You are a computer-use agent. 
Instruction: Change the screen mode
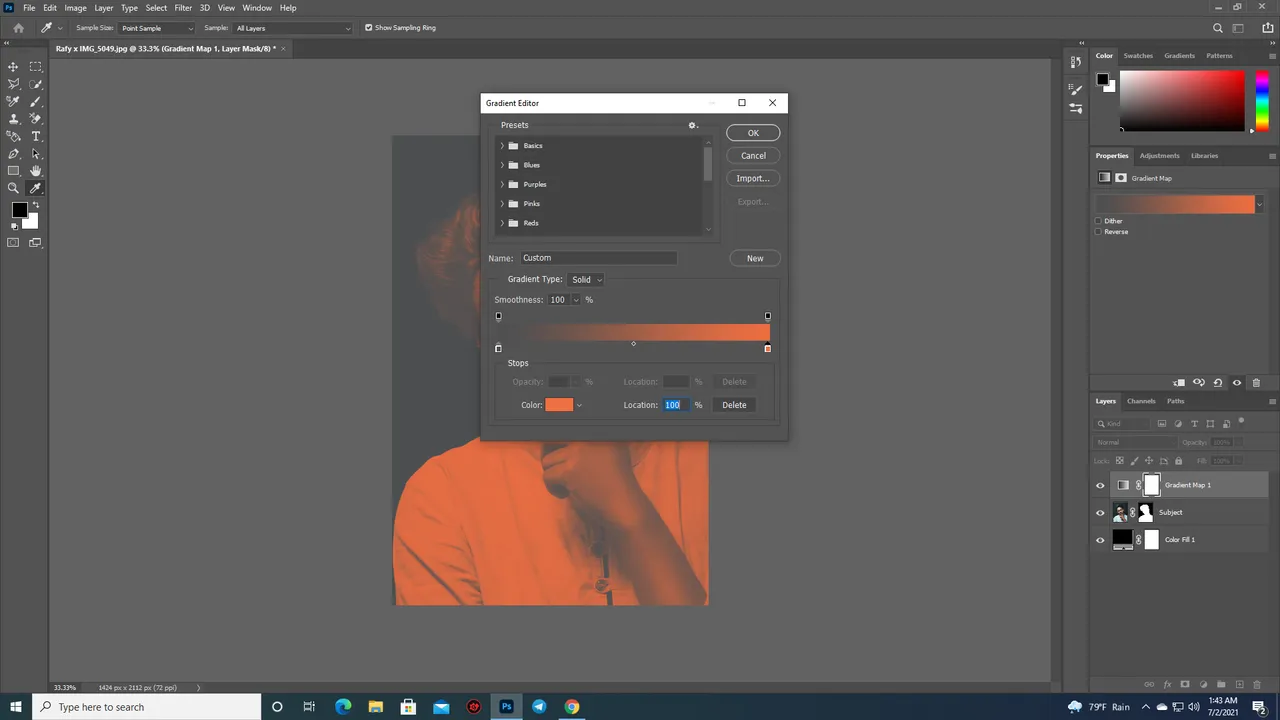36,242
